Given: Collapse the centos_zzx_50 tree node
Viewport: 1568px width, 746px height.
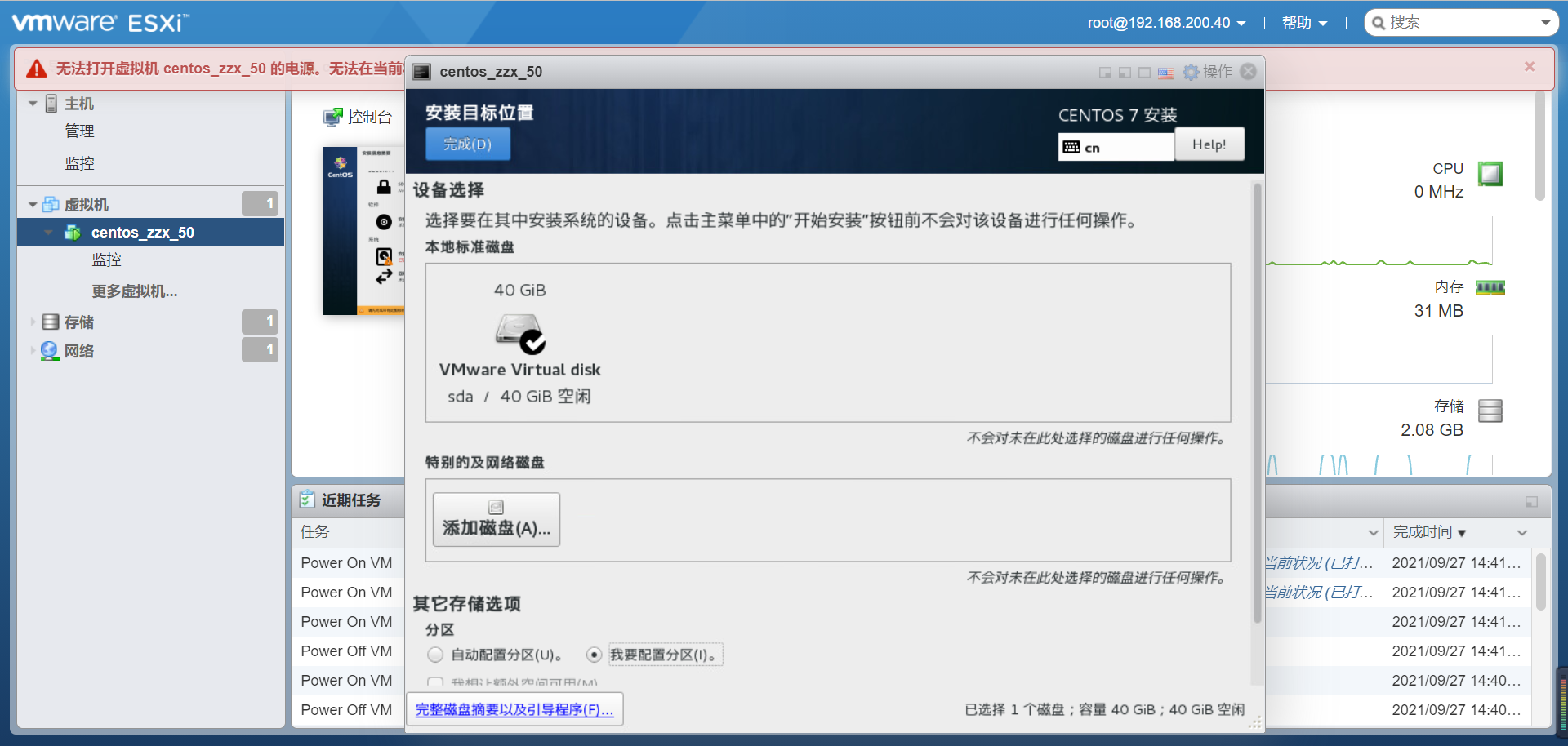Looking at the screenshot, I should (x=49, y=233).
